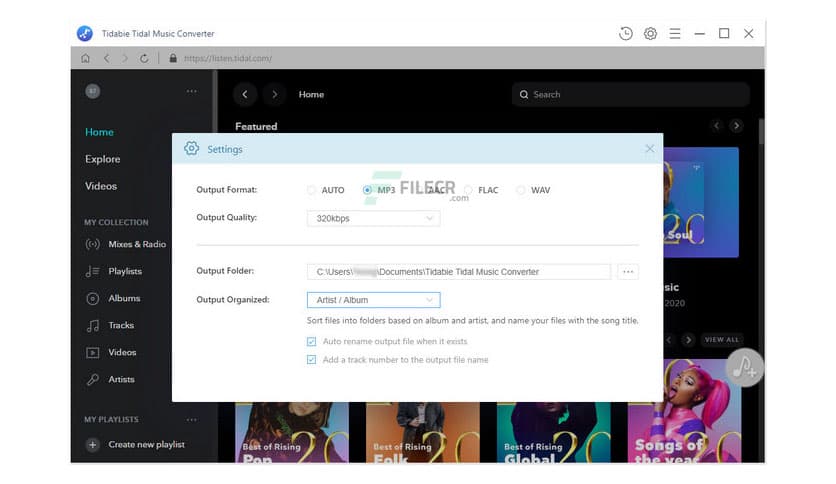Click the floating add music button
The image size is (836, 484).
point(744,367)
